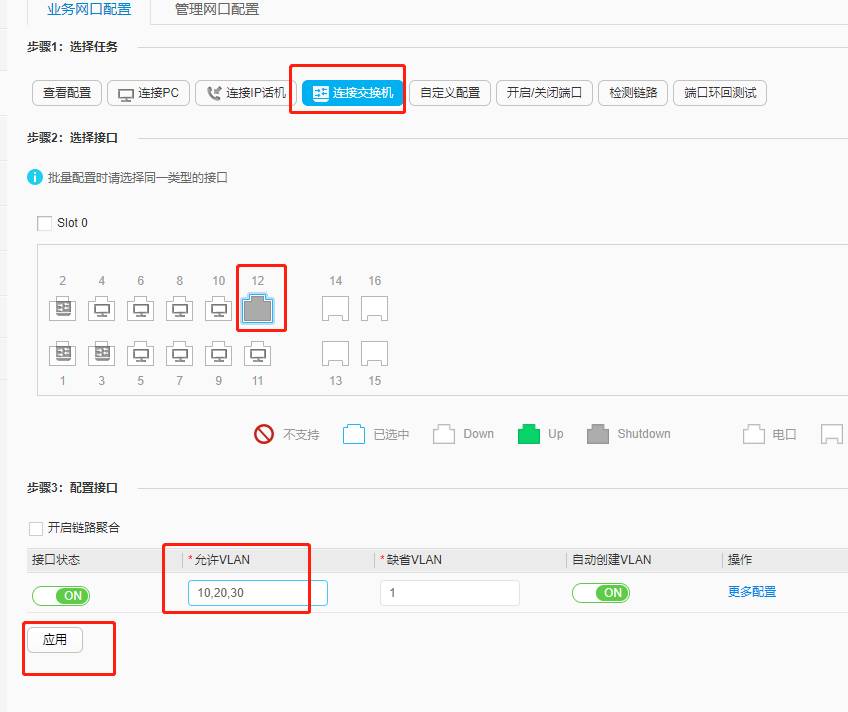Select port 2 on the switch panel
The width and height of the screenshot is (848, 712).
point(63,309)
